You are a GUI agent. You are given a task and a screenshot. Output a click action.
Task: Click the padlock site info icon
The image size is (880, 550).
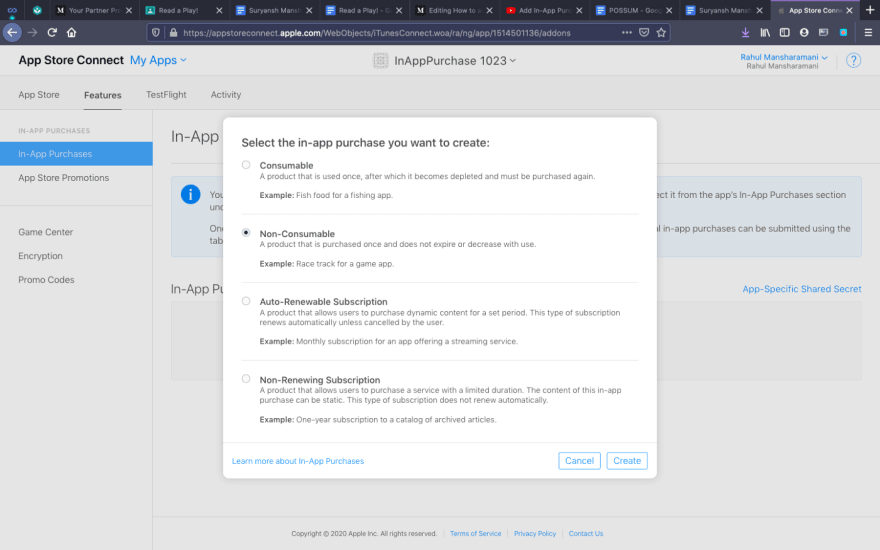173,33
